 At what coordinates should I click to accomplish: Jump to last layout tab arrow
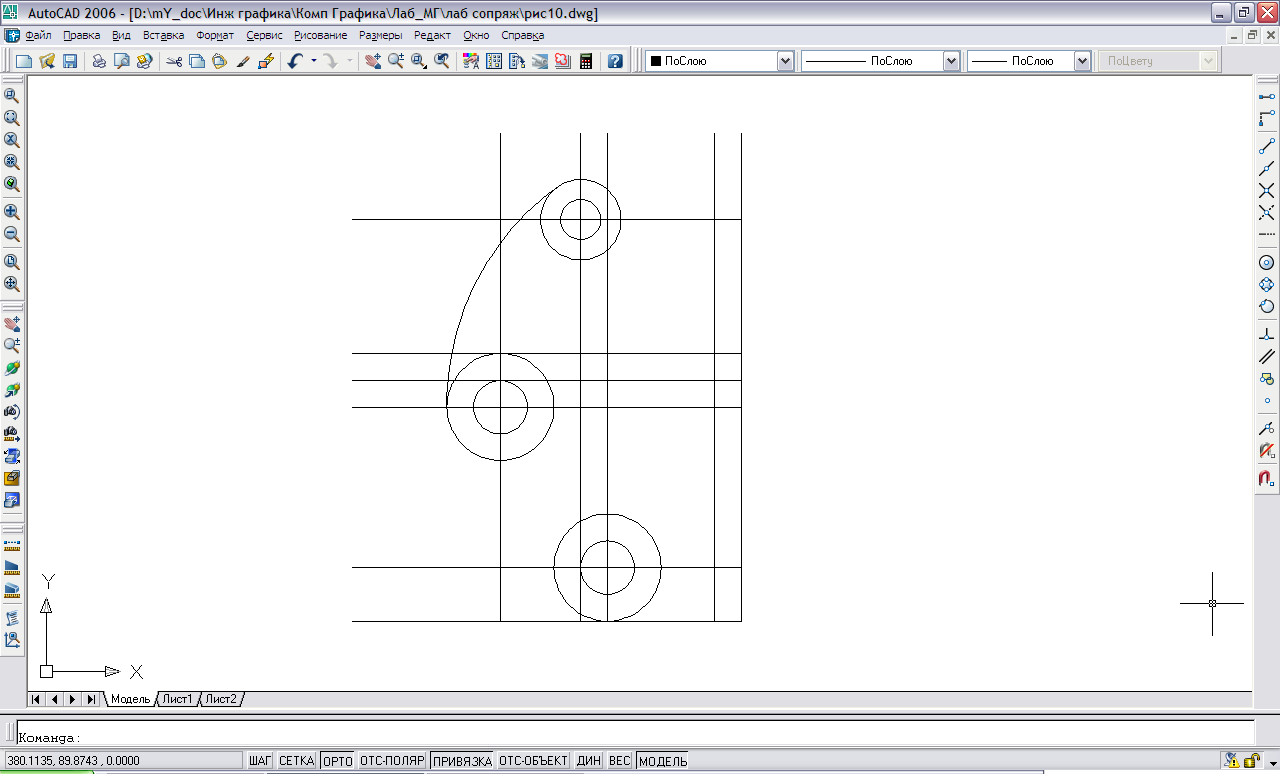pos(91,699)
